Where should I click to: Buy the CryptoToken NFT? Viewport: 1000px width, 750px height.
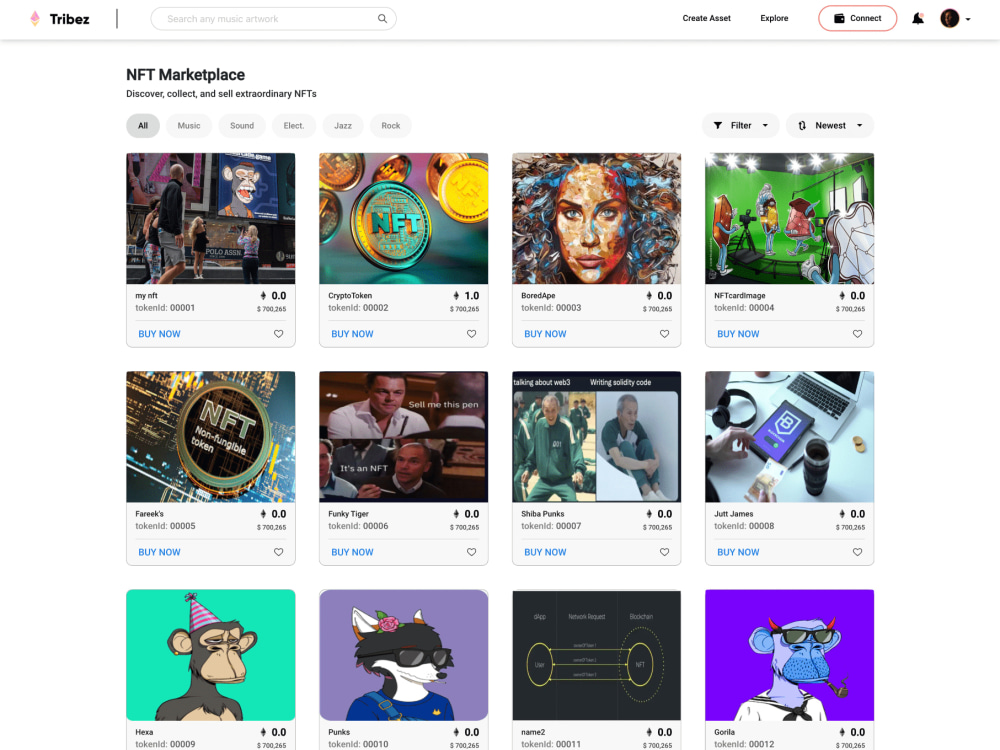[352, 334]
